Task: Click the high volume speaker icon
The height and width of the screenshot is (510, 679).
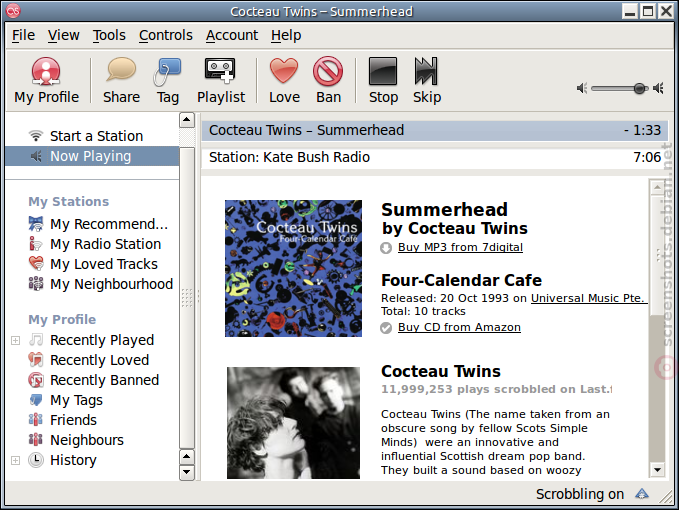Action: [658, 88]
